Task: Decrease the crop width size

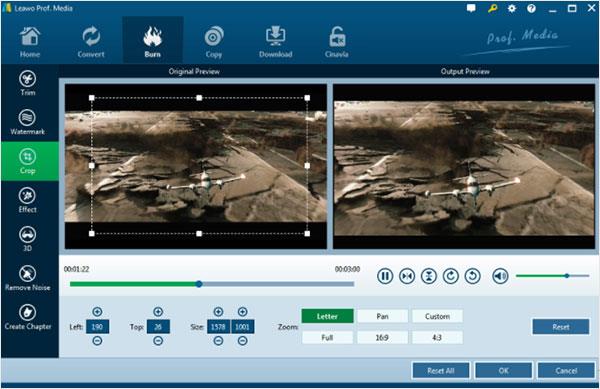Action: point(218,340)
